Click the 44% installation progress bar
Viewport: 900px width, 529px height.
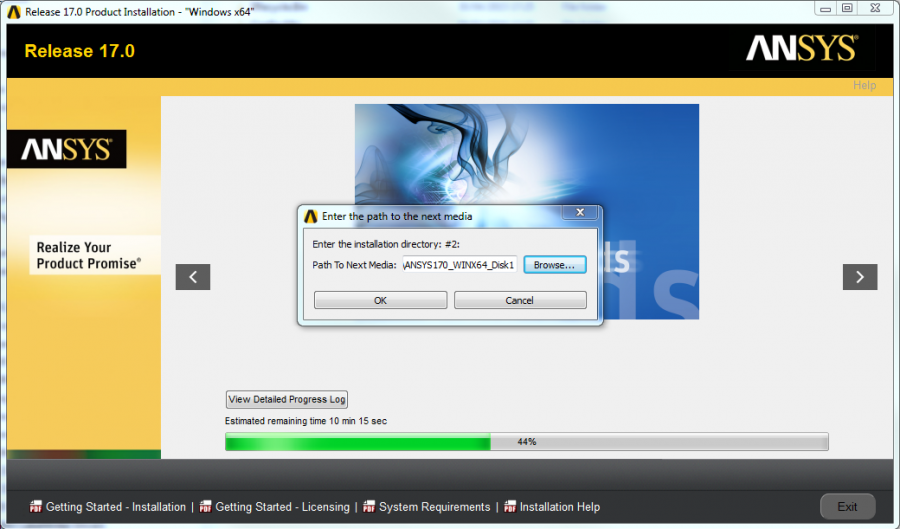click(x=526, y=442)
